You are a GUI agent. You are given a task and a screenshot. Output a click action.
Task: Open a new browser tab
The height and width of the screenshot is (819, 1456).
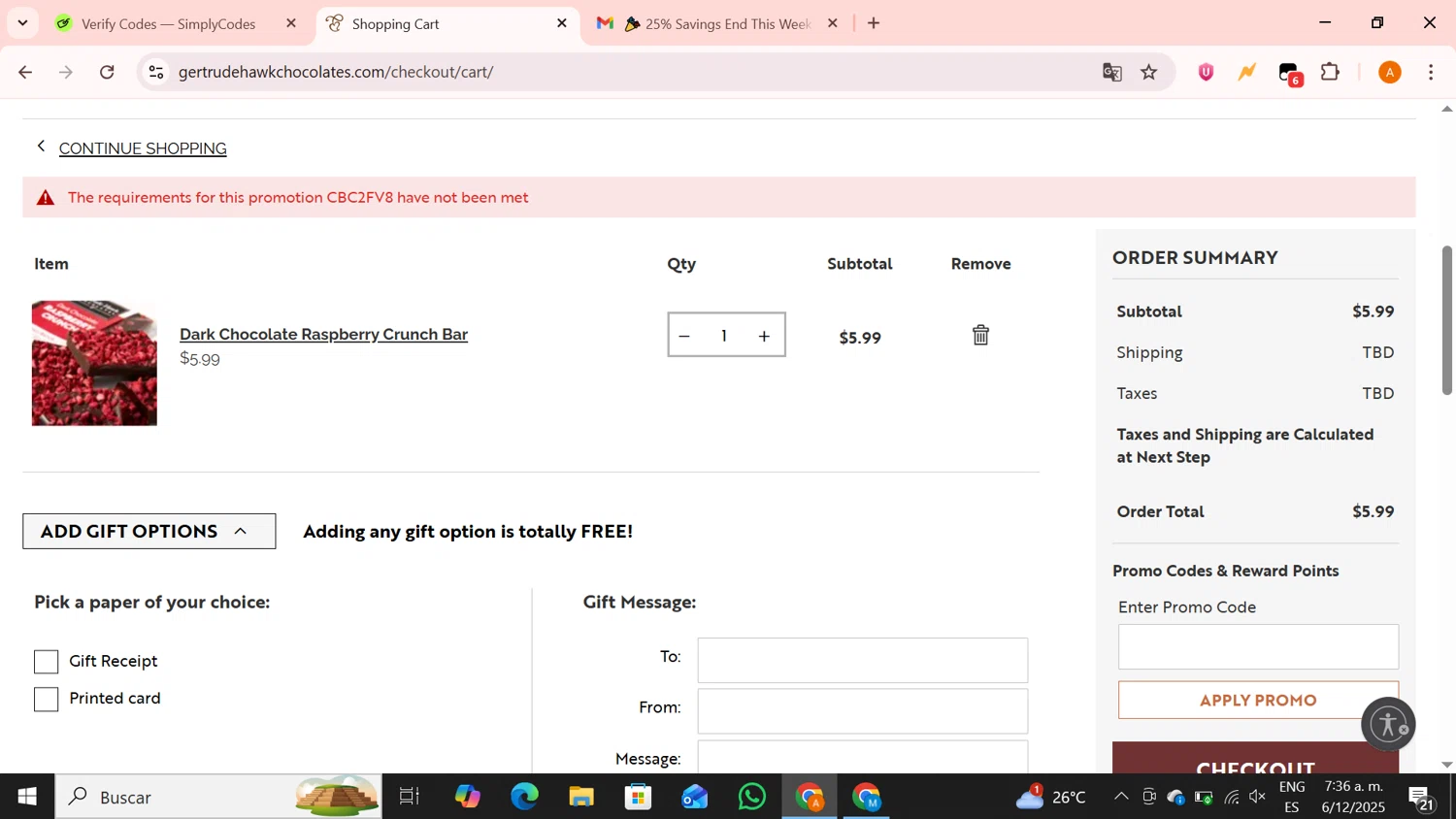[874, 23]
